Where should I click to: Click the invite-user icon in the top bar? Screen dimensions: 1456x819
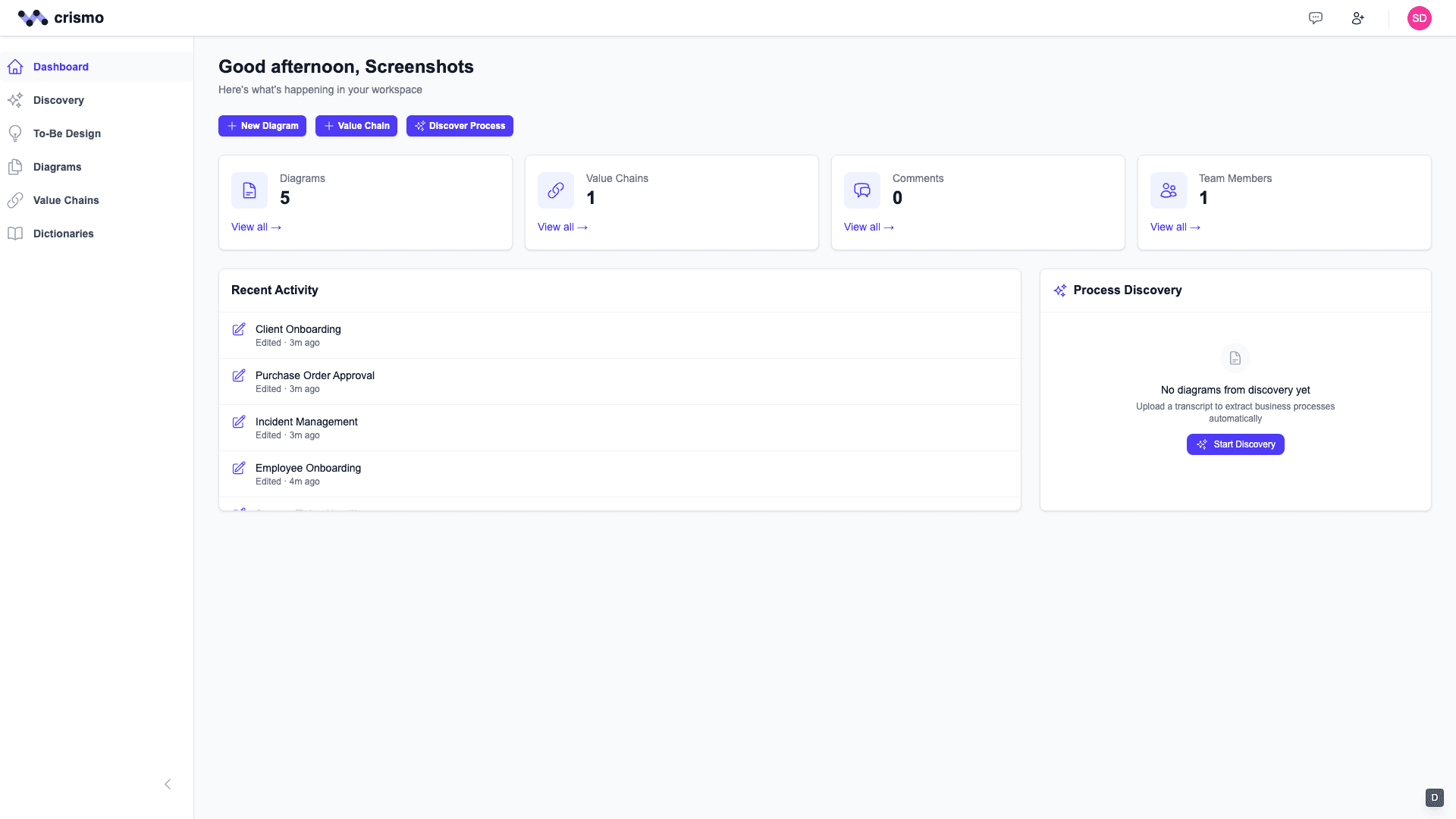coord(1358,18)
